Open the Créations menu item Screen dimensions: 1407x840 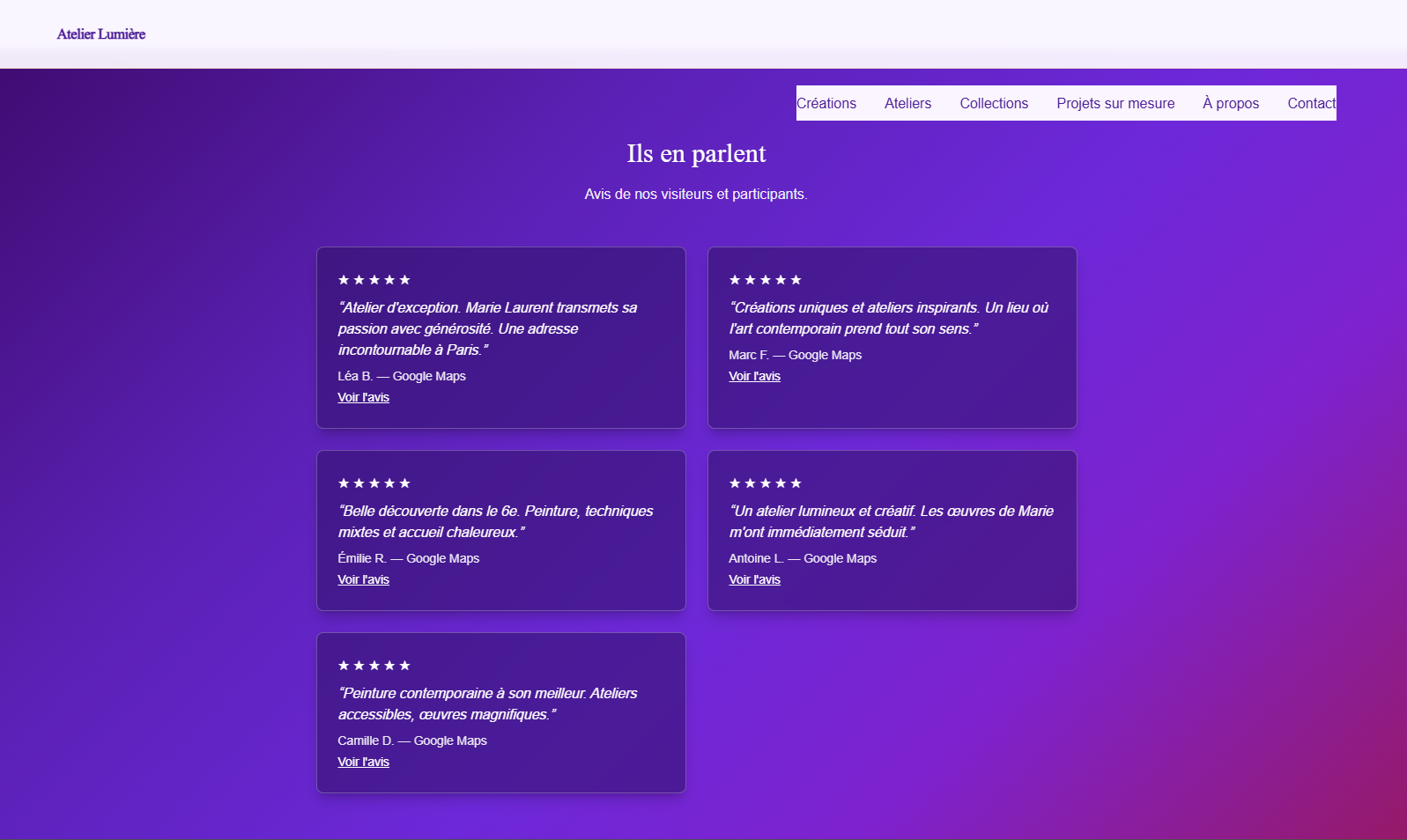point(826,103)
